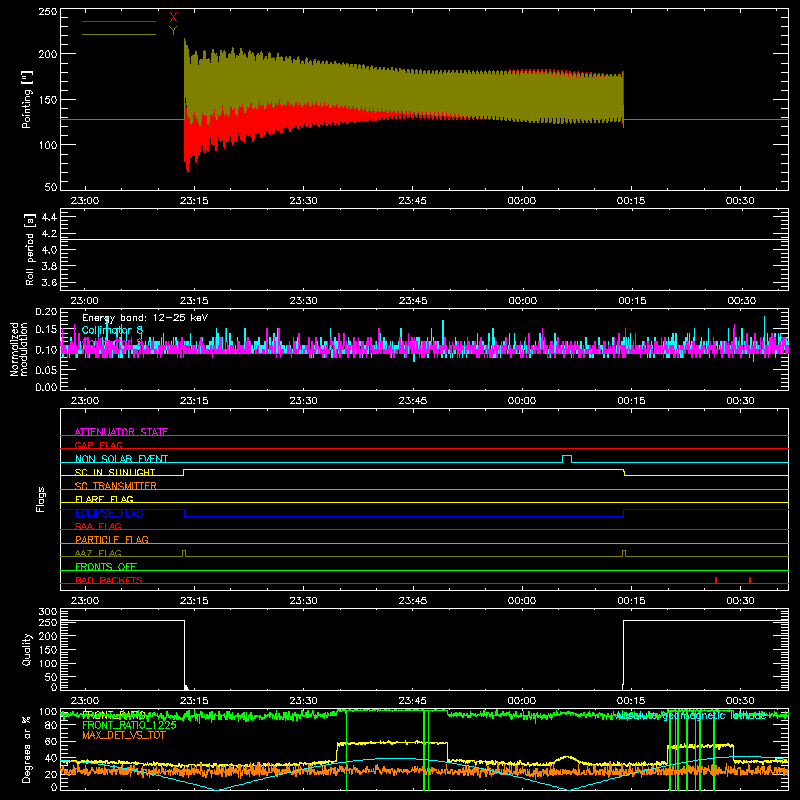Viewport: 800px width, 800px height.
Task: Click the 'Absolute geomagnetic latitude' legend text
Action: (x=691, y=716)
